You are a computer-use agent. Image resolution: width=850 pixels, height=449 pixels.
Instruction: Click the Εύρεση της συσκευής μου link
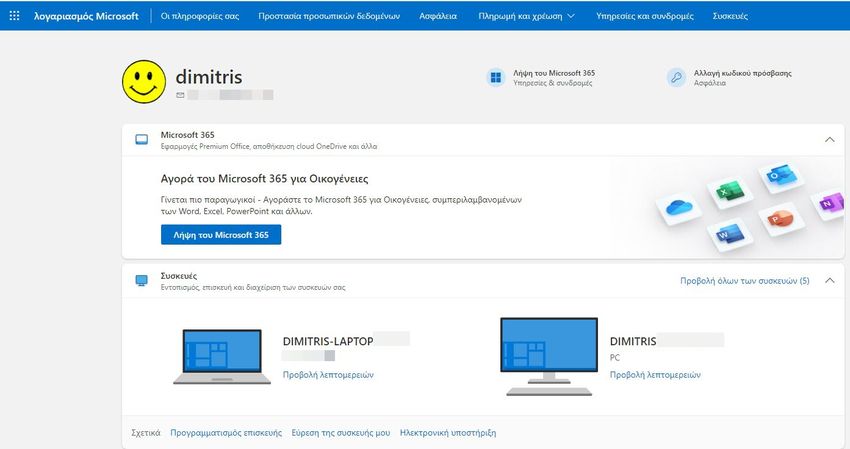[x=341, y=433]
